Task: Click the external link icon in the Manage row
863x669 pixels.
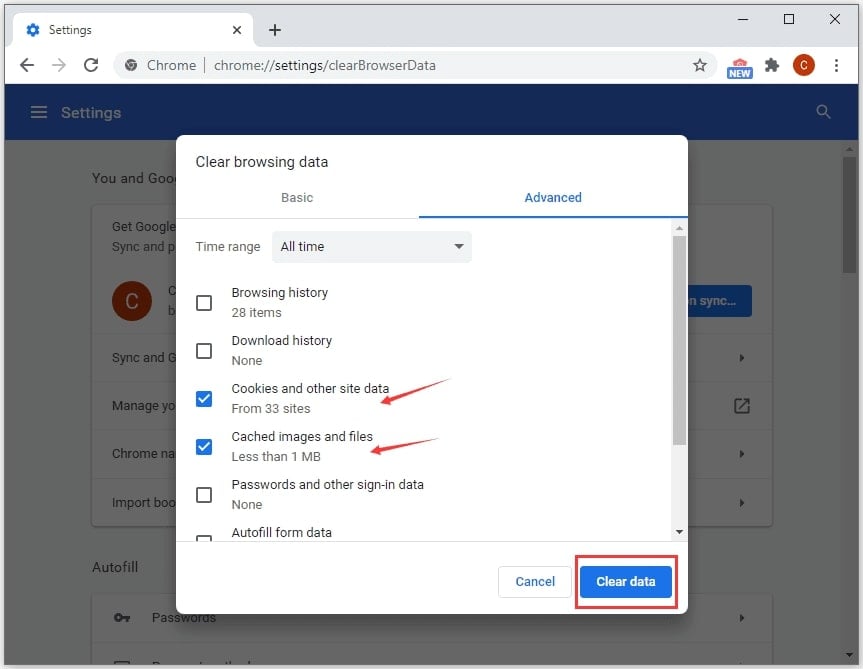Action: point(741,406)
